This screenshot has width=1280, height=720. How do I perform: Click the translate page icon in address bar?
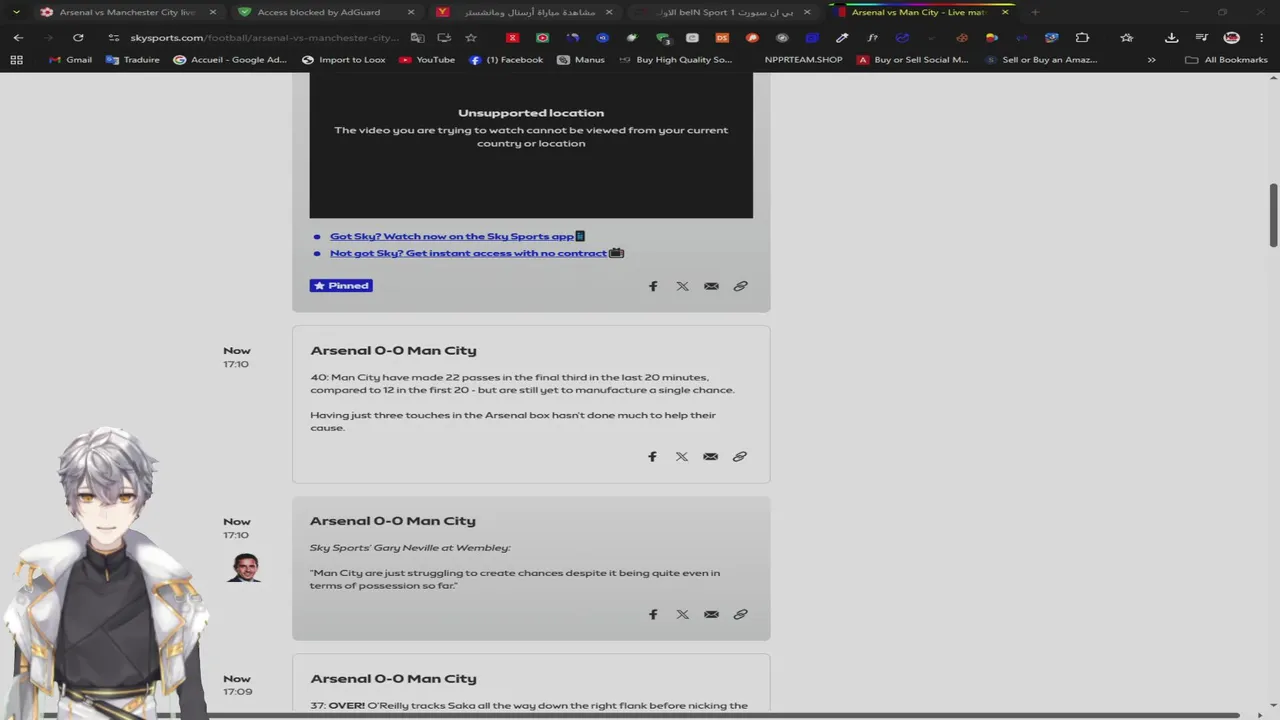[418, 38]
